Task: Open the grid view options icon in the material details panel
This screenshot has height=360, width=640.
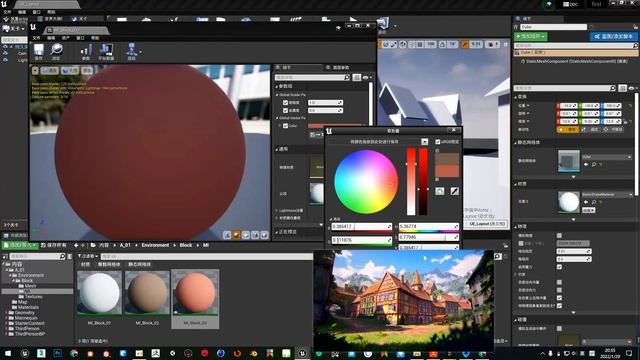Action: coord(356,78)
